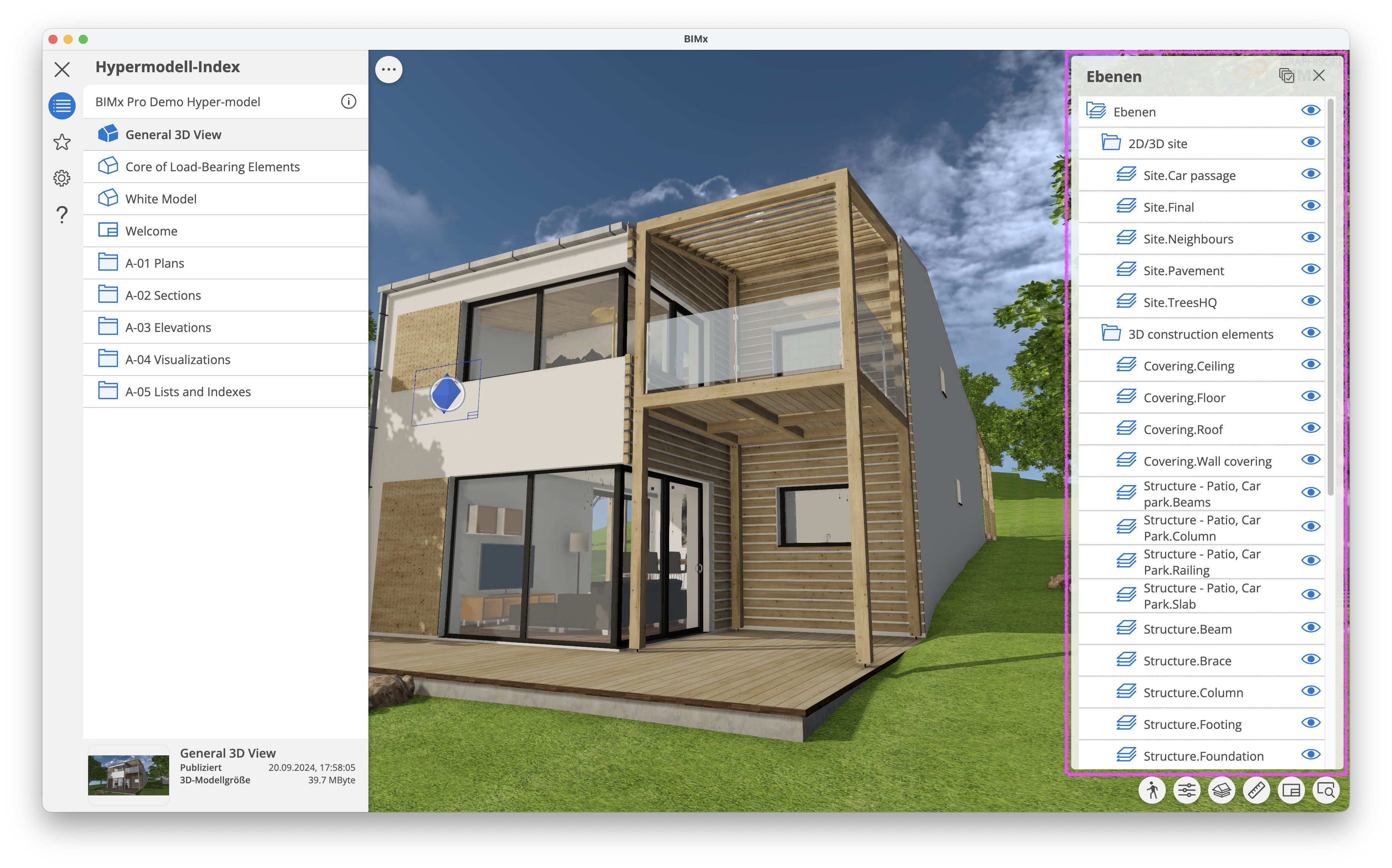Collapse the 2D/3D site folder

click(1111, 143)
